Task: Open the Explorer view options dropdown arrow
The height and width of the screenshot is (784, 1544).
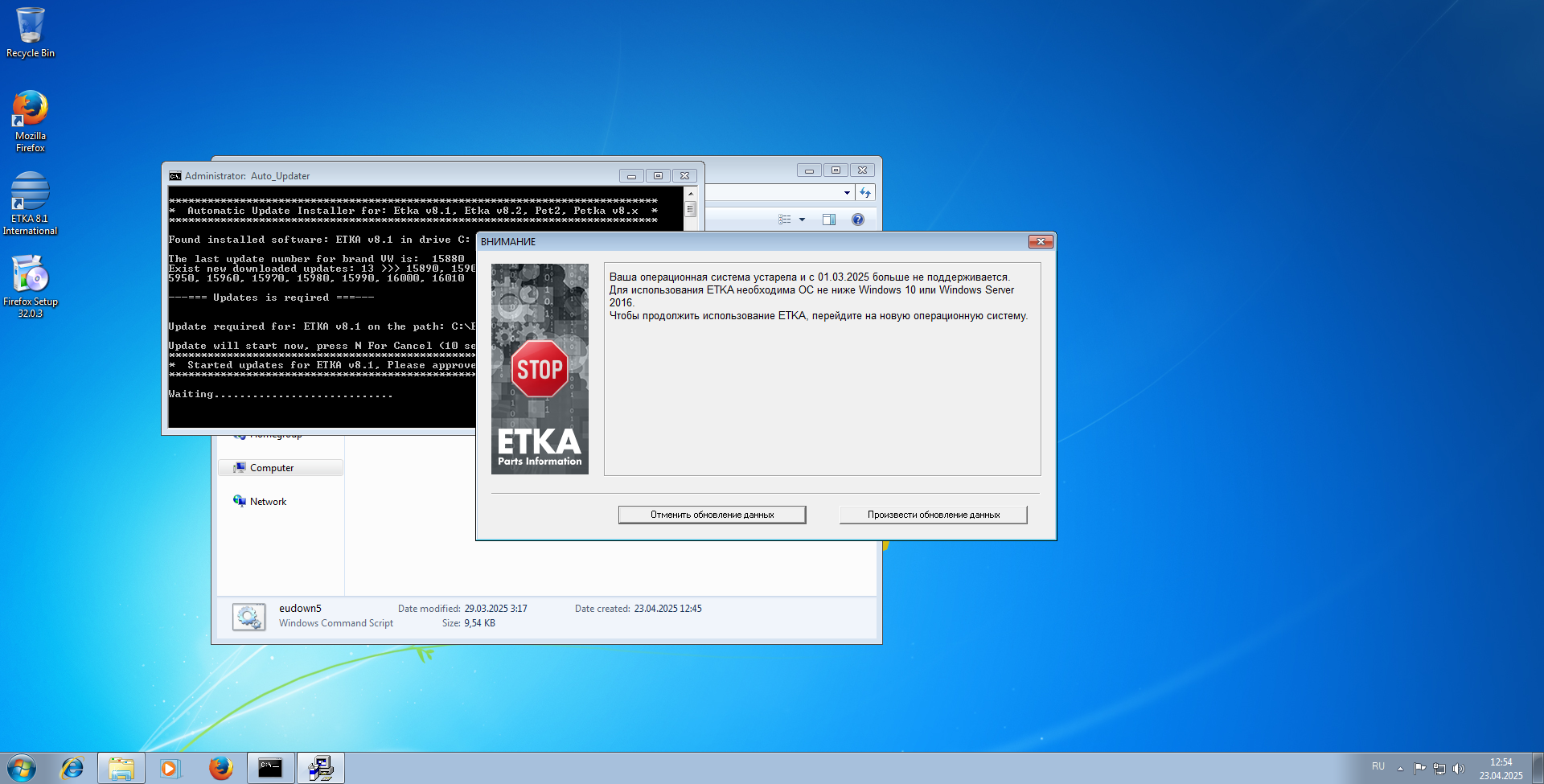Action: (x=802, y=220)
